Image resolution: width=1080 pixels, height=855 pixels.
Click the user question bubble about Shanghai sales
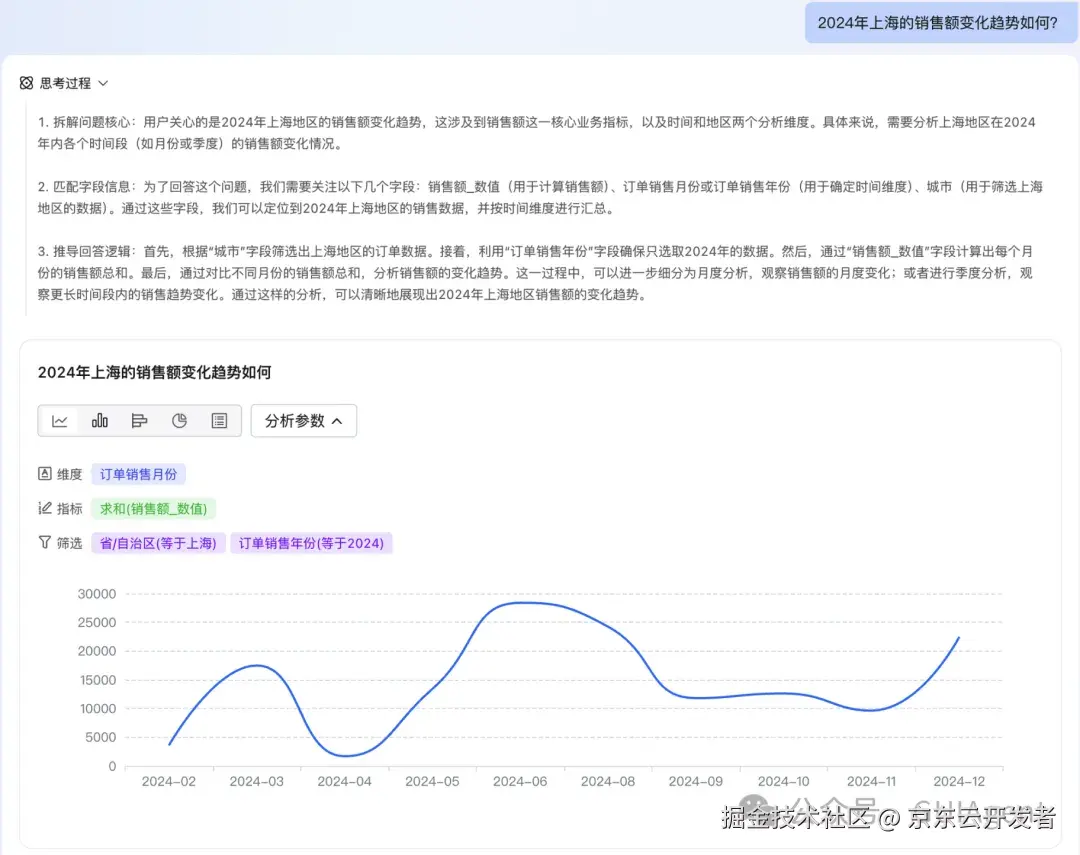click(940, 22)
